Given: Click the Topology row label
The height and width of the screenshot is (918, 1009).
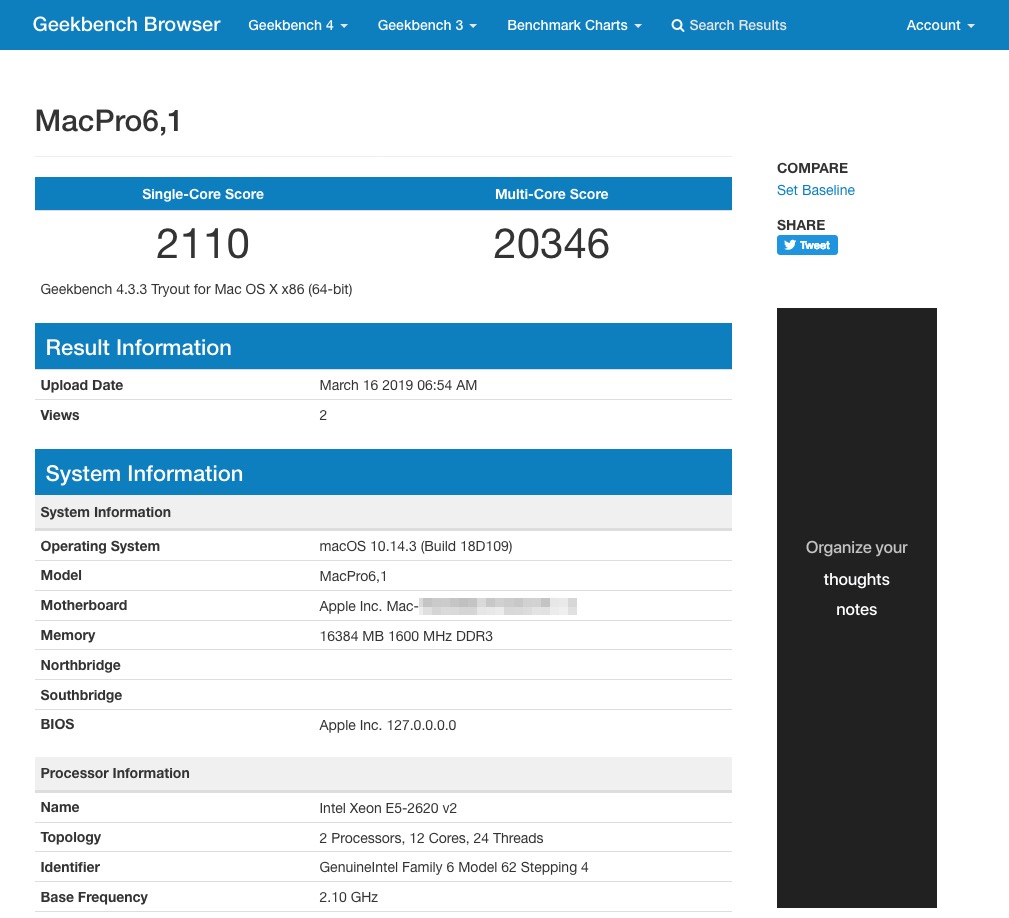Looking at the screenshot, I should pyautogui.click(x=71, y=838).
